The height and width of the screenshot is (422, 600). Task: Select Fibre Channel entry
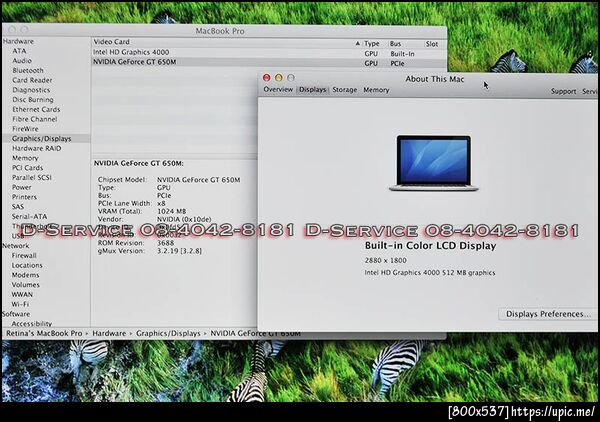point(34,119)
